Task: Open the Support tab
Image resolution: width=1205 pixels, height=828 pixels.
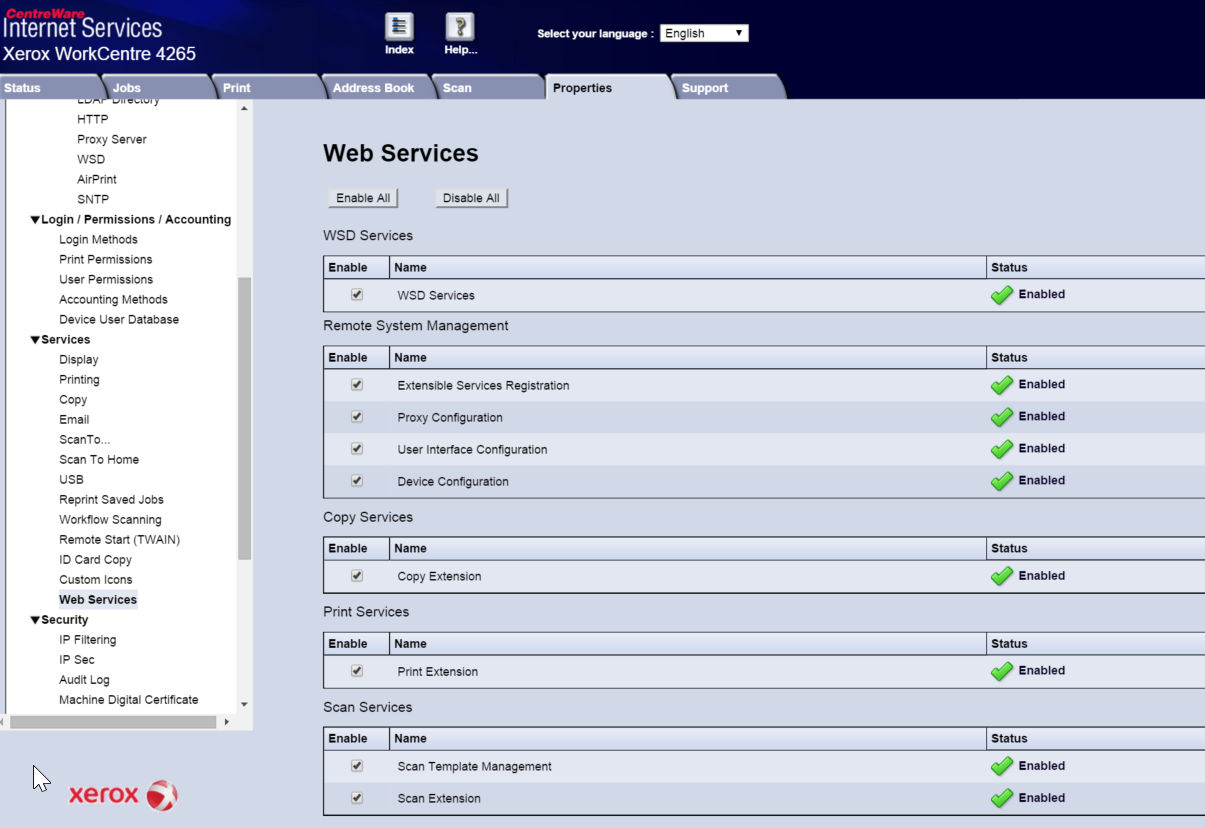Action: click(704, 87)
